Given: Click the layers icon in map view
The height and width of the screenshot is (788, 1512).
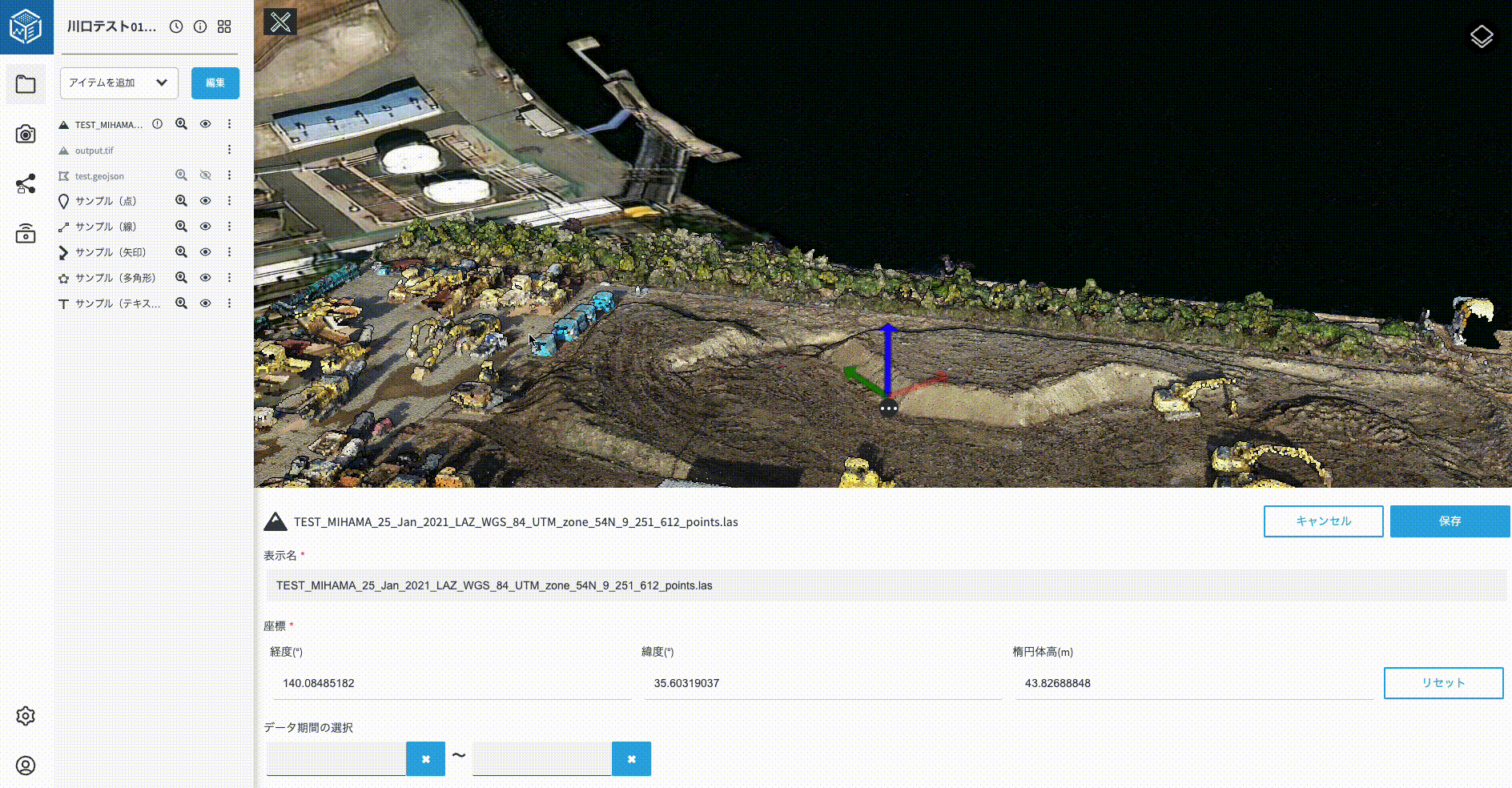Looking at the screenshot, I should pyautogui.click(x=1481, y=36).
